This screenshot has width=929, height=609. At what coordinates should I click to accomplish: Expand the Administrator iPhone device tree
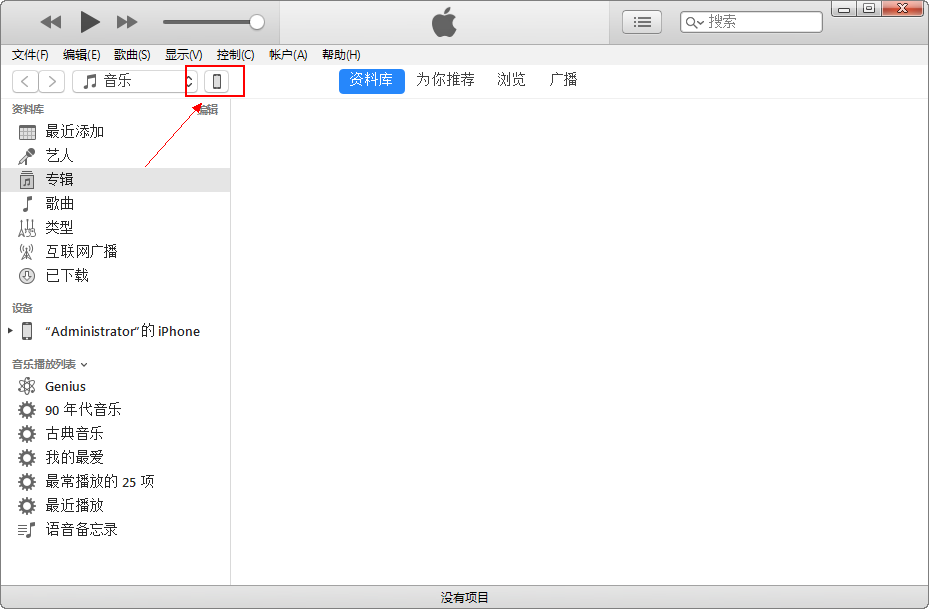coord(10,331)
